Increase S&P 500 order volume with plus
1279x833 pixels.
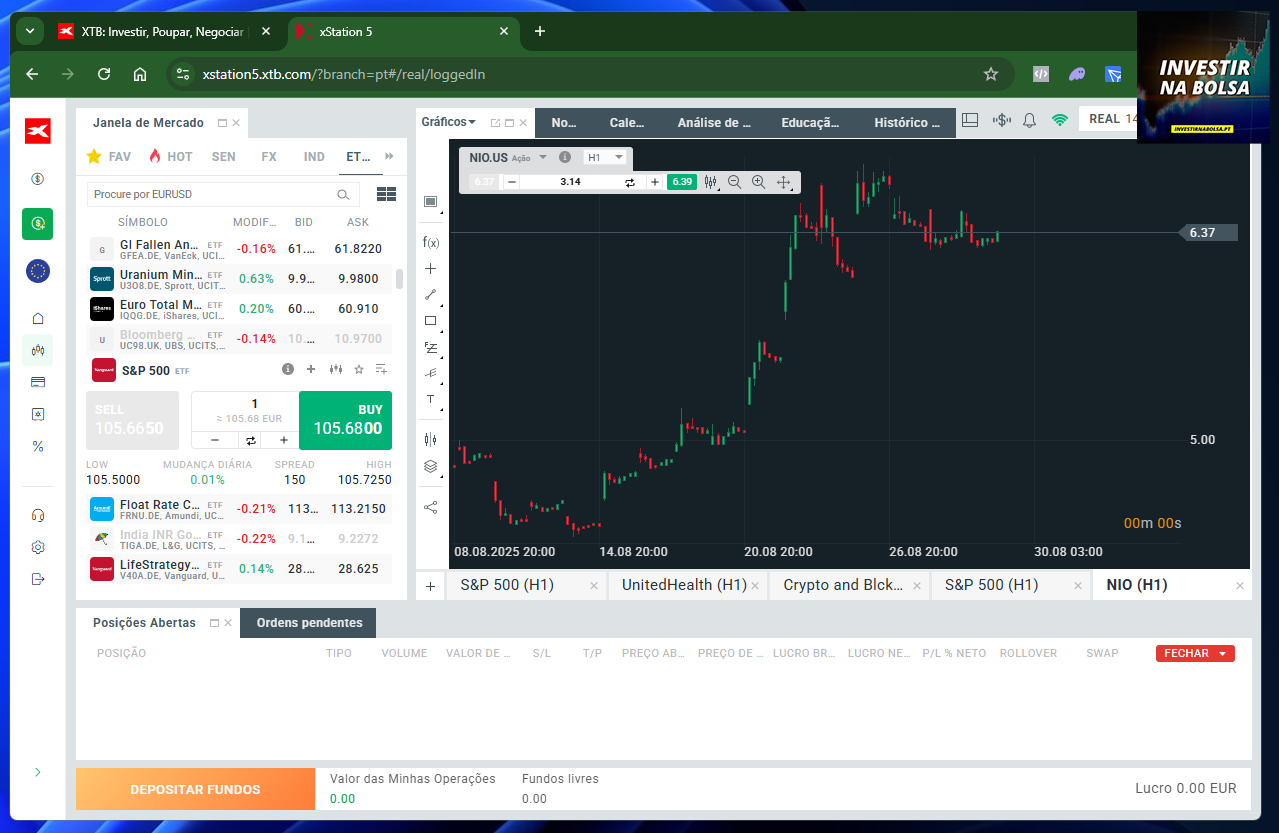click(x=284, y=440)
